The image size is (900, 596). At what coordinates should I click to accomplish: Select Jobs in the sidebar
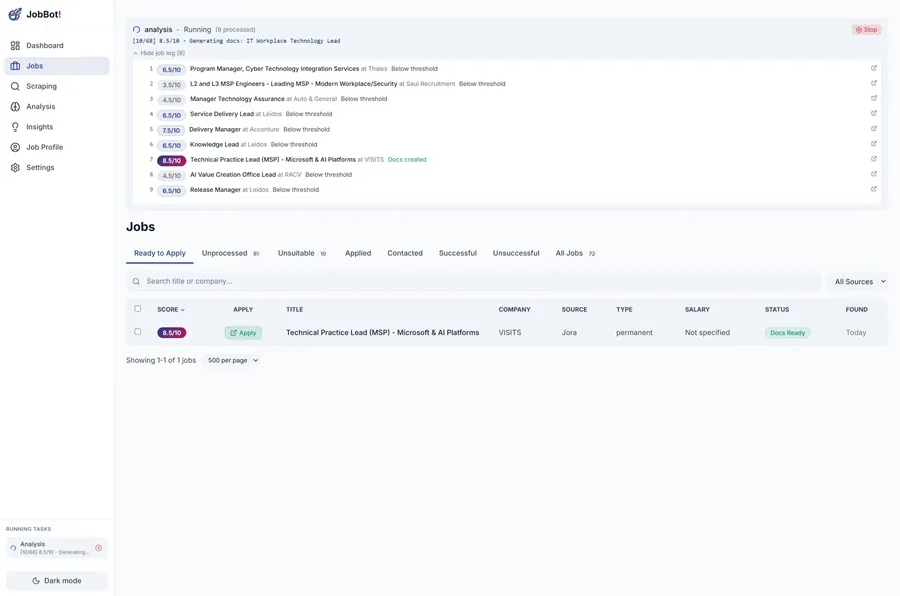pyautogui.click(x=56, y=66)
